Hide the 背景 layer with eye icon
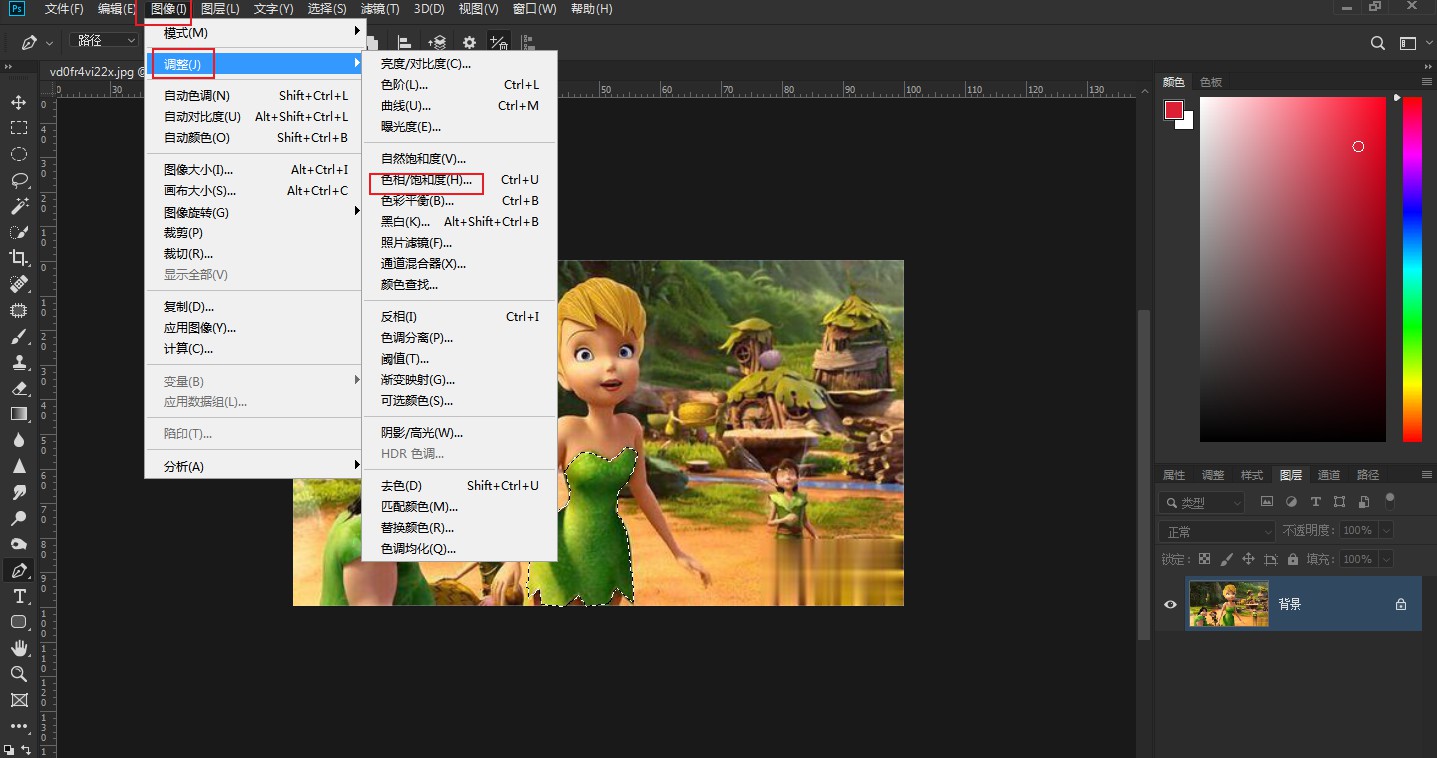The image size is (1437, 758). click(x=1170, y=604)
